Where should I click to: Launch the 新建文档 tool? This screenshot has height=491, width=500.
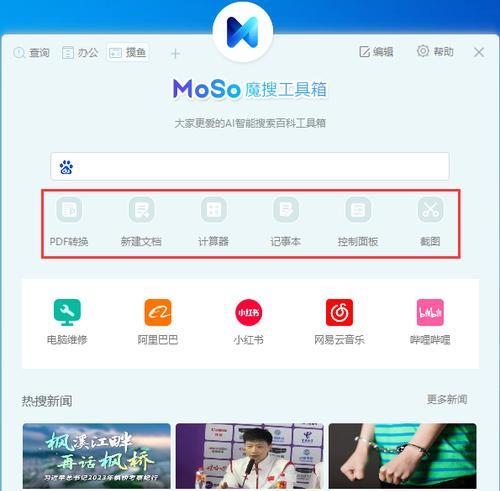141,210
